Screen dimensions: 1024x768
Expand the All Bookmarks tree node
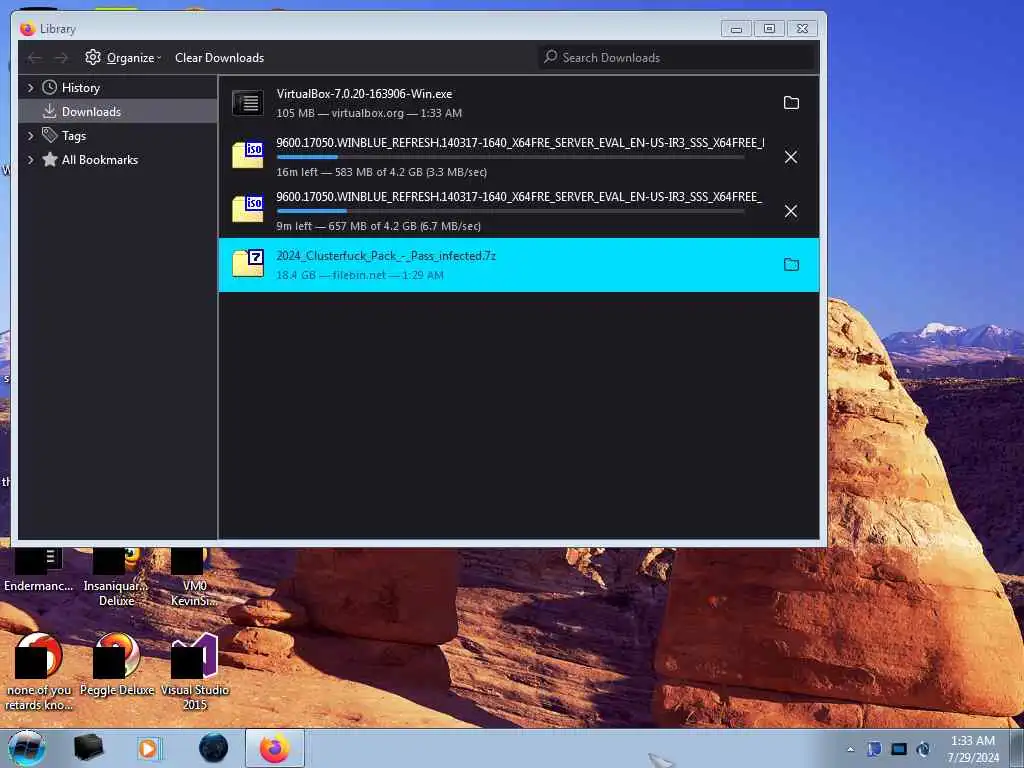[x=30, y=159]
